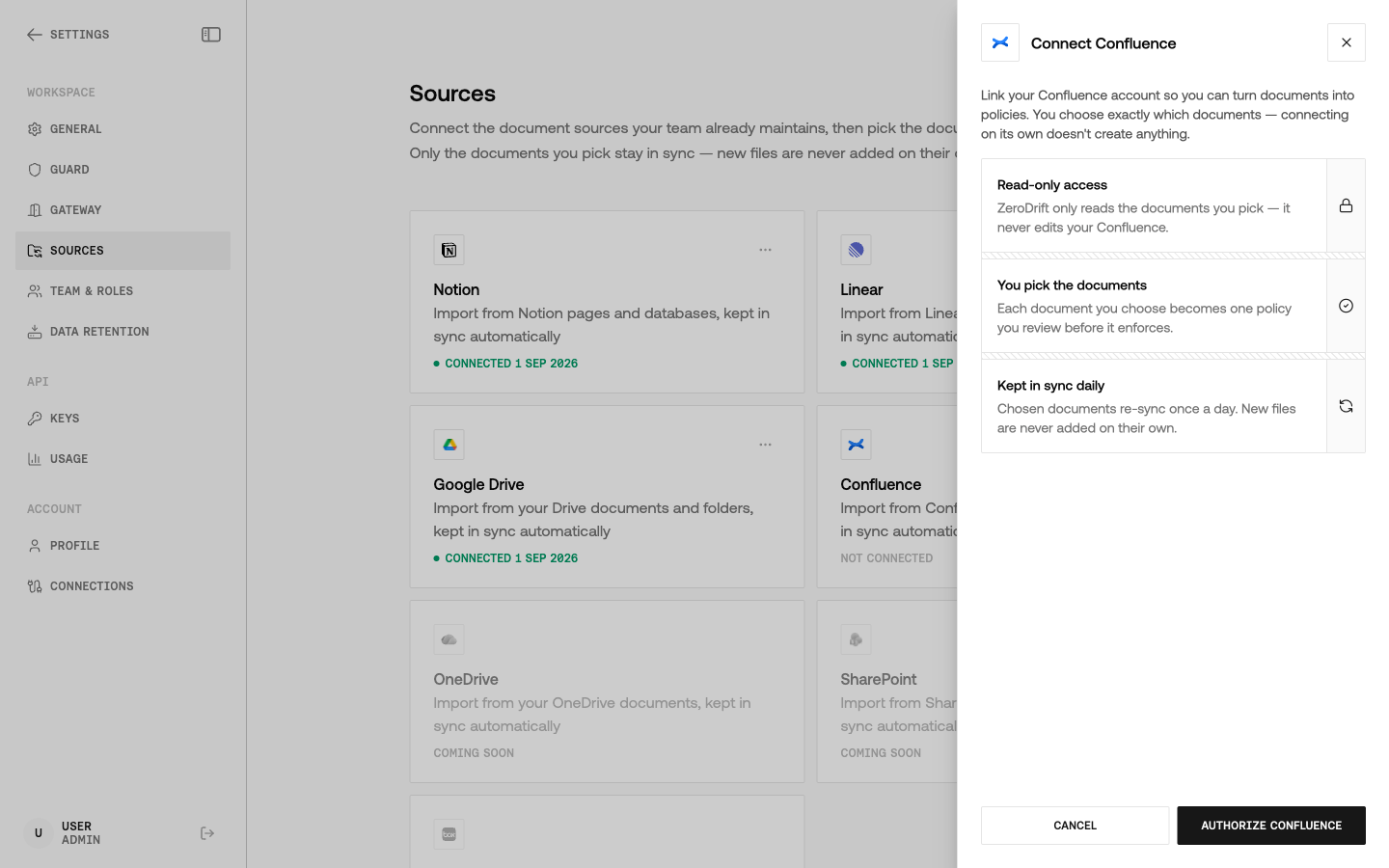The image size is (1389, 868).
Task: Click the user avatar U
Action: 39,833
